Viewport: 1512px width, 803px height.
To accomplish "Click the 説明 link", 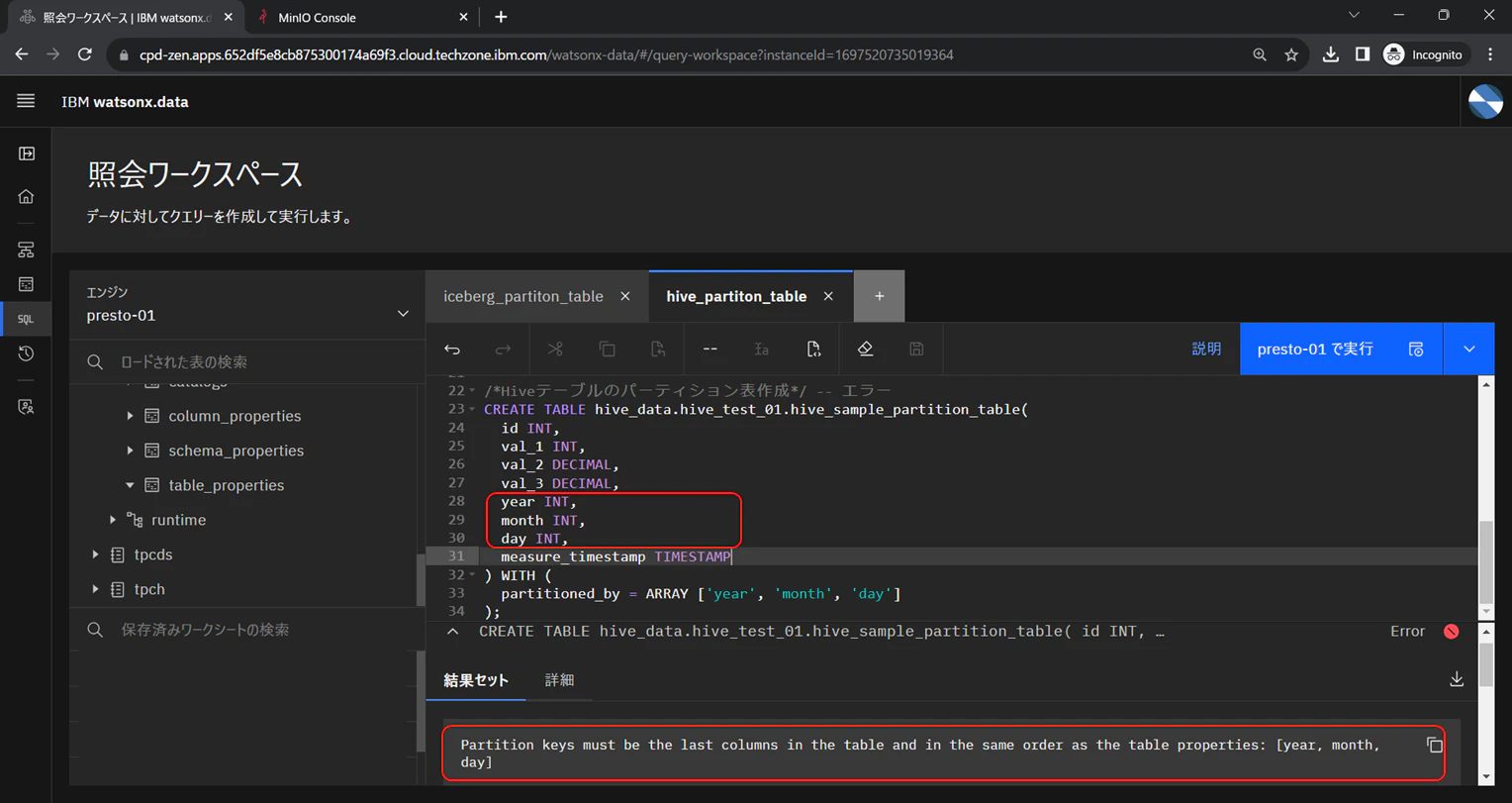I will coord(1206,349).
